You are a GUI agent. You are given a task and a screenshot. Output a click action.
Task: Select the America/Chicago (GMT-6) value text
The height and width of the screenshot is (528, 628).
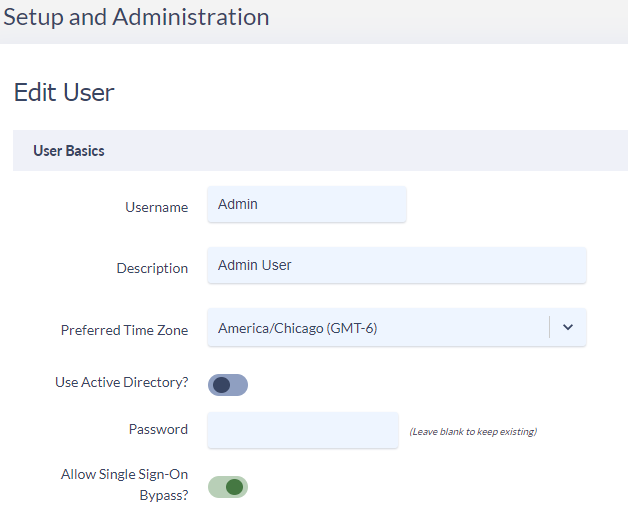pyautogui.click(x=298, y=328)
